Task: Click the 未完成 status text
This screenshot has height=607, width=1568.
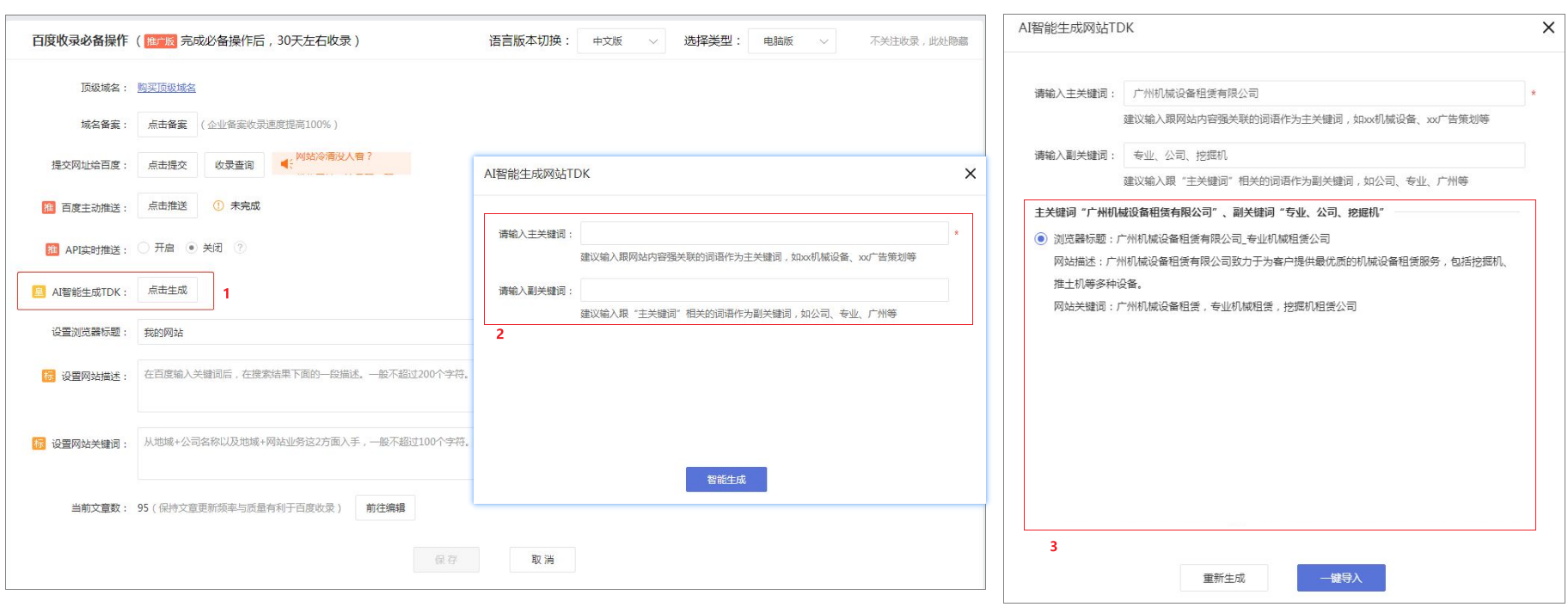Action: point(245,206)
